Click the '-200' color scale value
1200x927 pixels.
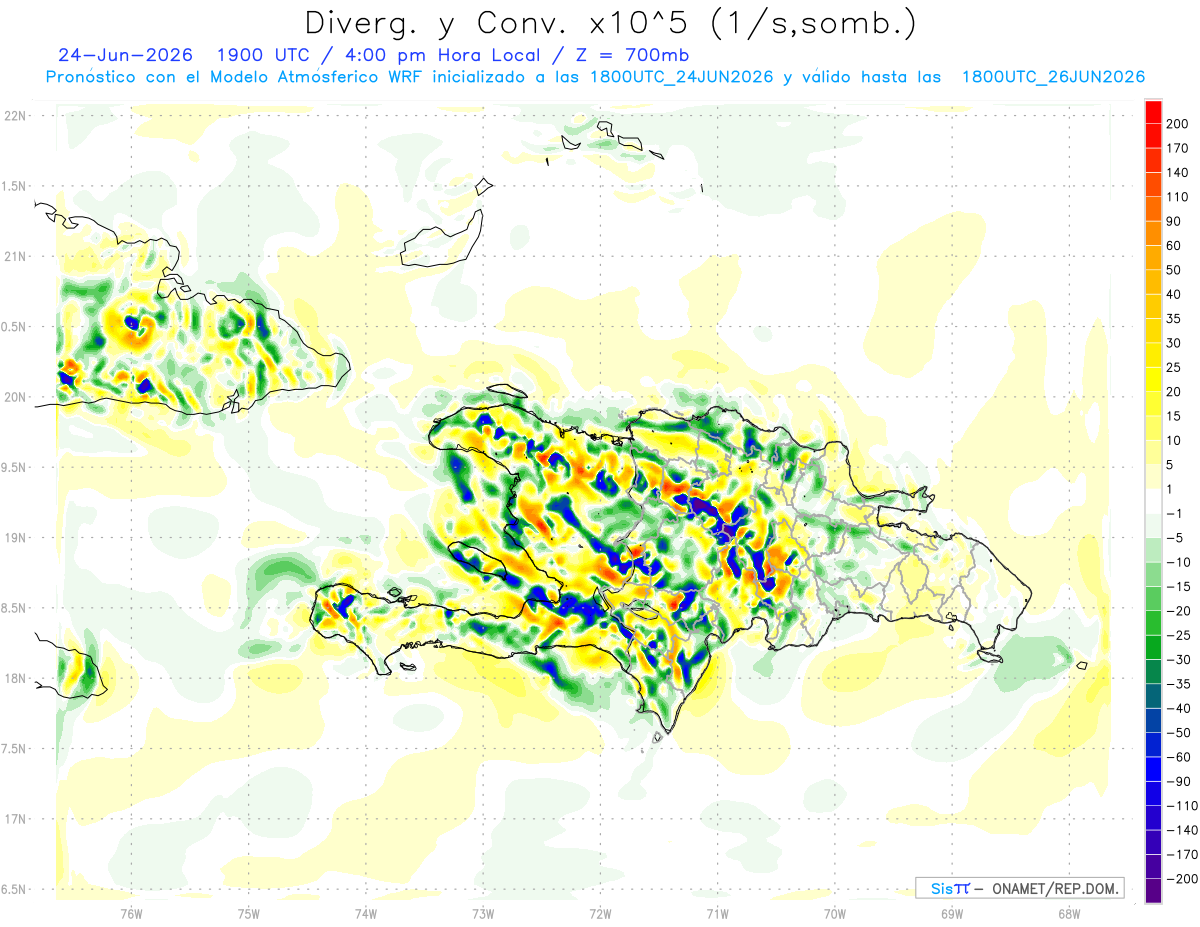point(1183,878)
